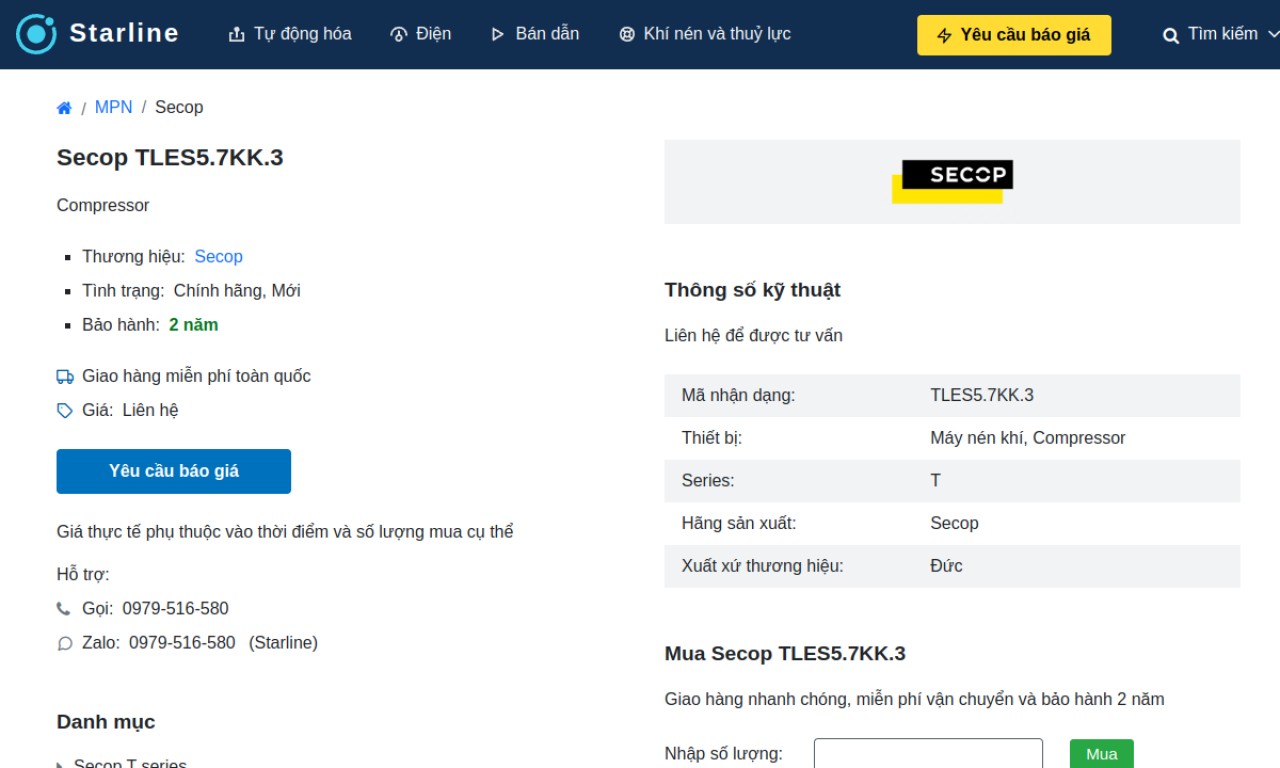Click the call number 0979-516-580
Image resolution: width=1280 pixels, height=768 pixels.
tap(176, 609)
